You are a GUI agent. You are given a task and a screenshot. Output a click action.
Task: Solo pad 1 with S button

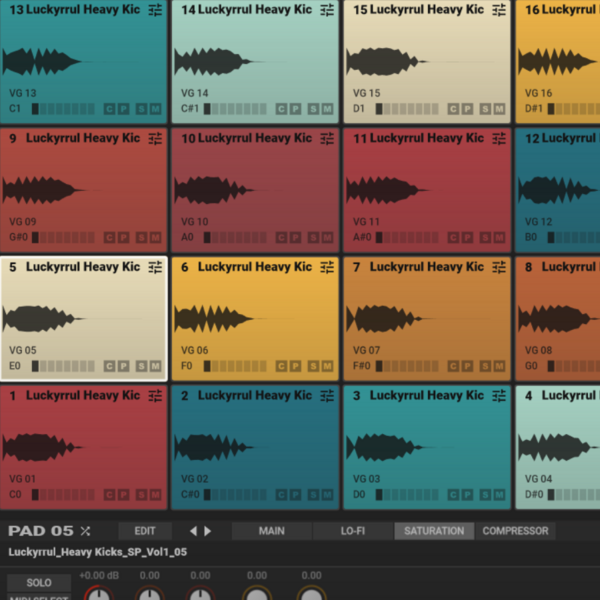tap(142, 495)
